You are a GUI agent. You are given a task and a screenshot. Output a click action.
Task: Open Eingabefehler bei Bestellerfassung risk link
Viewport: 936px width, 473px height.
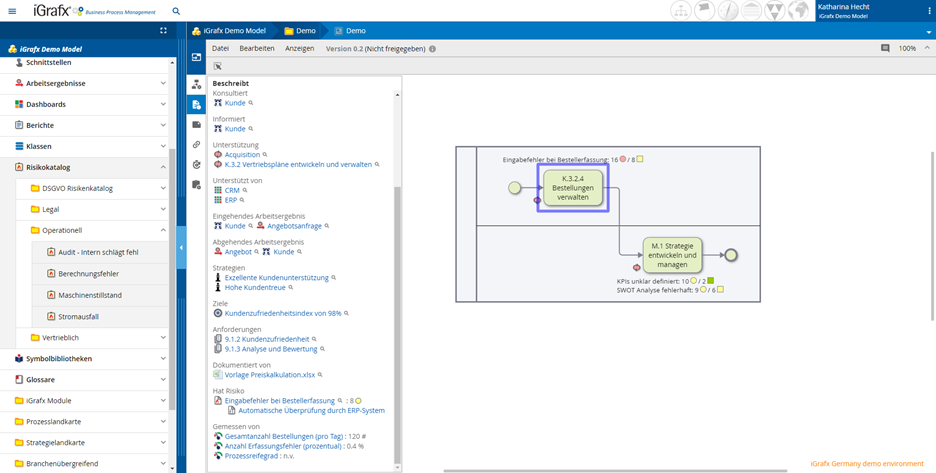[279, 401]
